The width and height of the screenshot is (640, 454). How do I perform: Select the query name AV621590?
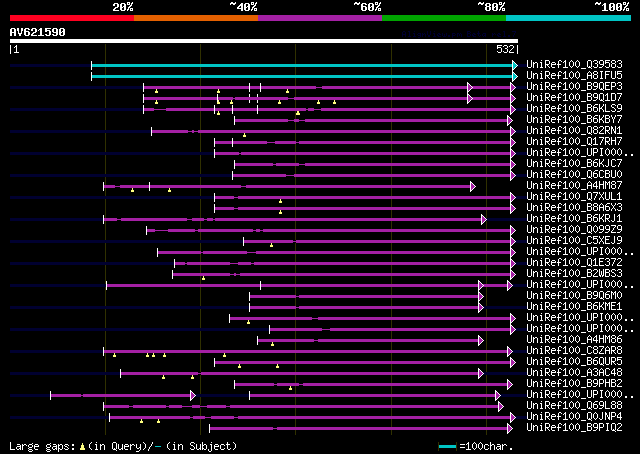(38, 32)
